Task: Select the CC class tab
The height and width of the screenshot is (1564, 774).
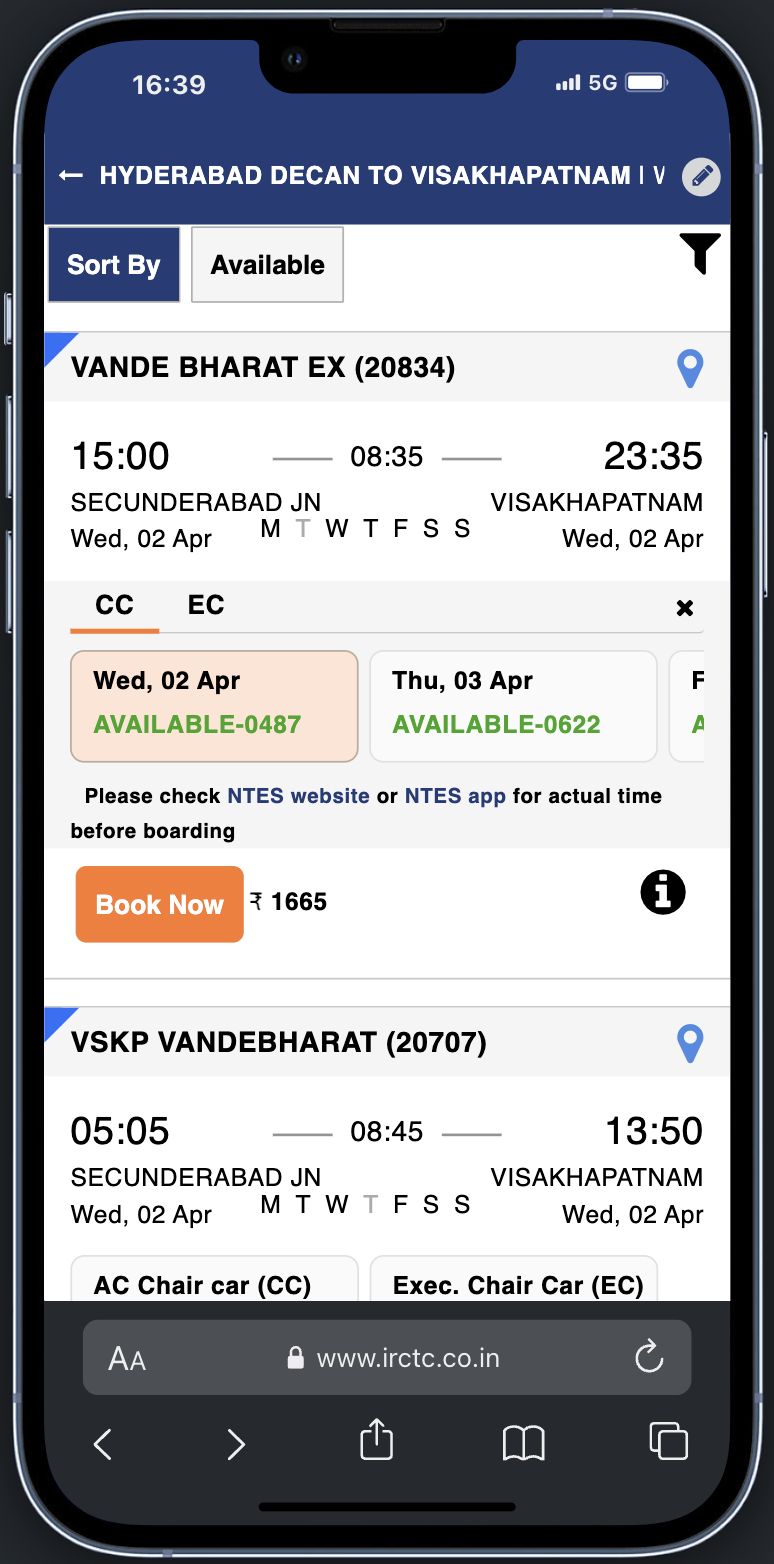Action: [114, 605]
